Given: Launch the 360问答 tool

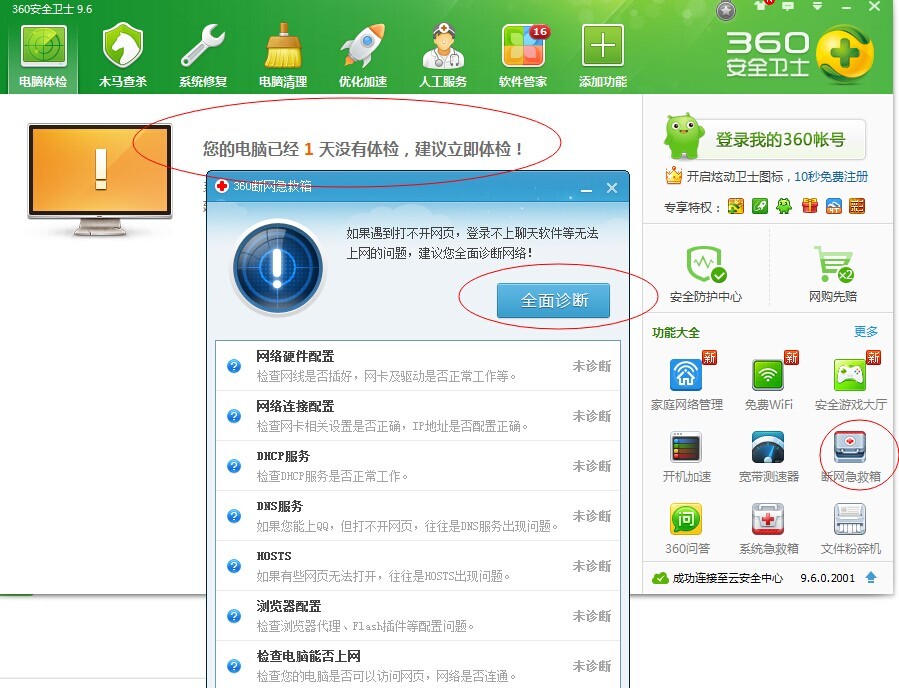Looking at the screenshot, I should click(687, 528).
